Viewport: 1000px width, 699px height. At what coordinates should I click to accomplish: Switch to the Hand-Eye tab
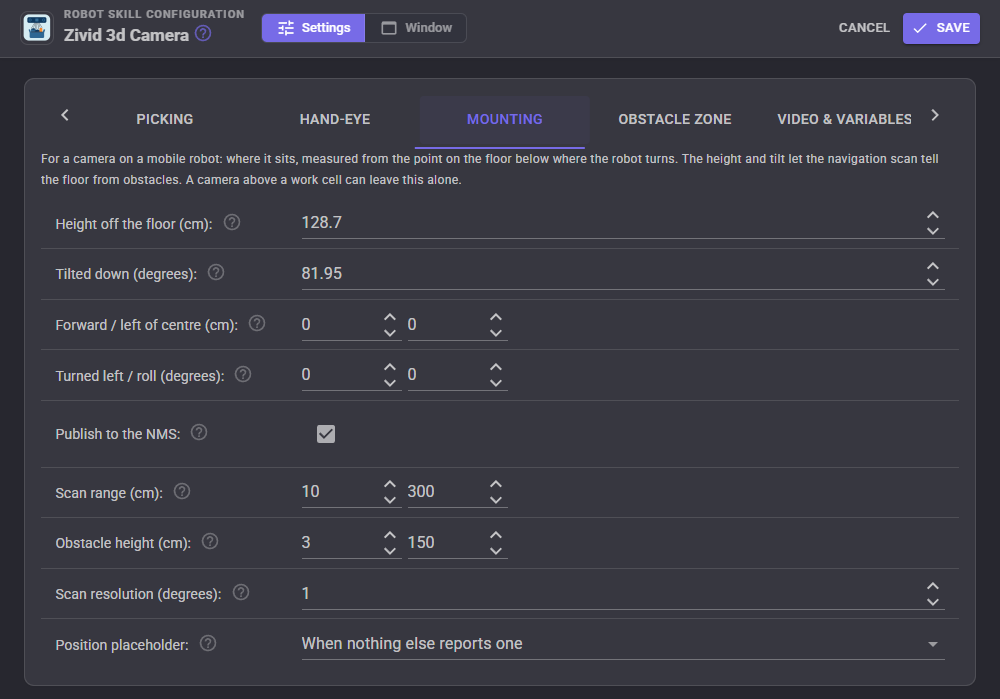335,119
